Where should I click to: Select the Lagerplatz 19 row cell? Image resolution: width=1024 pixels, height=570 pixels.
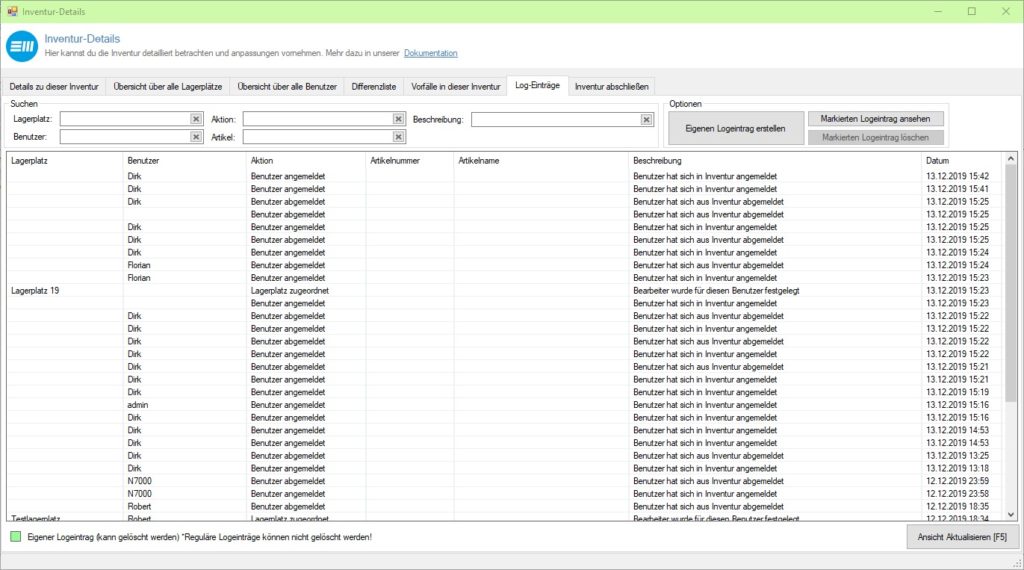35,291
